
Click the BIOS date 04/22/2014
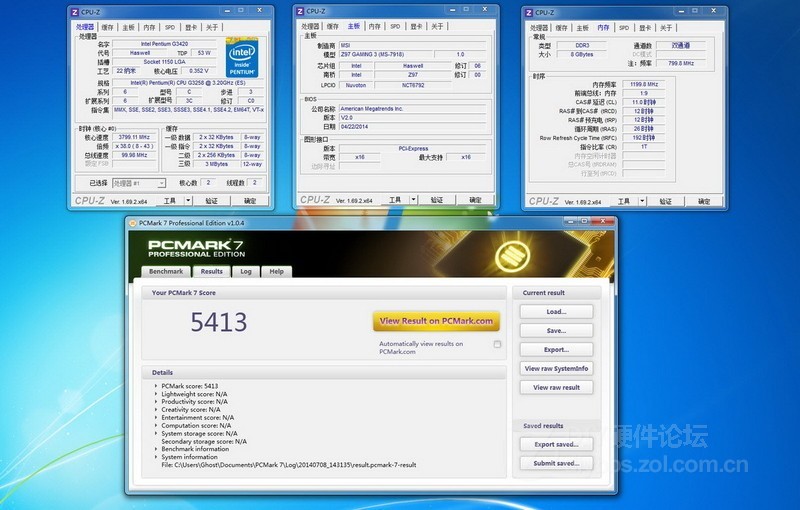coord(412,126)
